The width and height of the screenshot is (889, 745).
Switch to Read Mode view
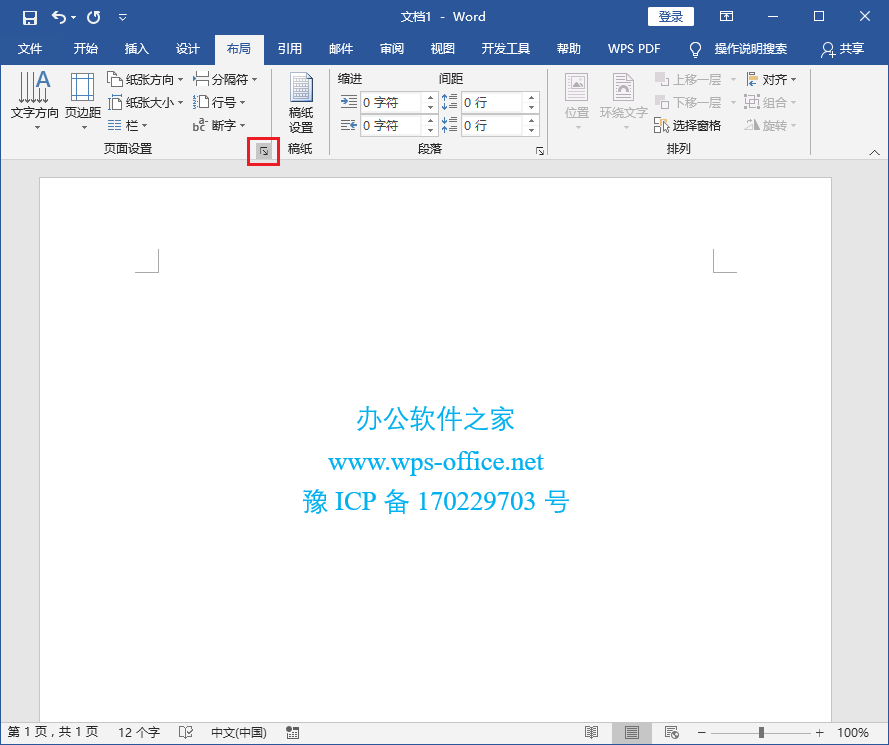(x=591, y=733)
